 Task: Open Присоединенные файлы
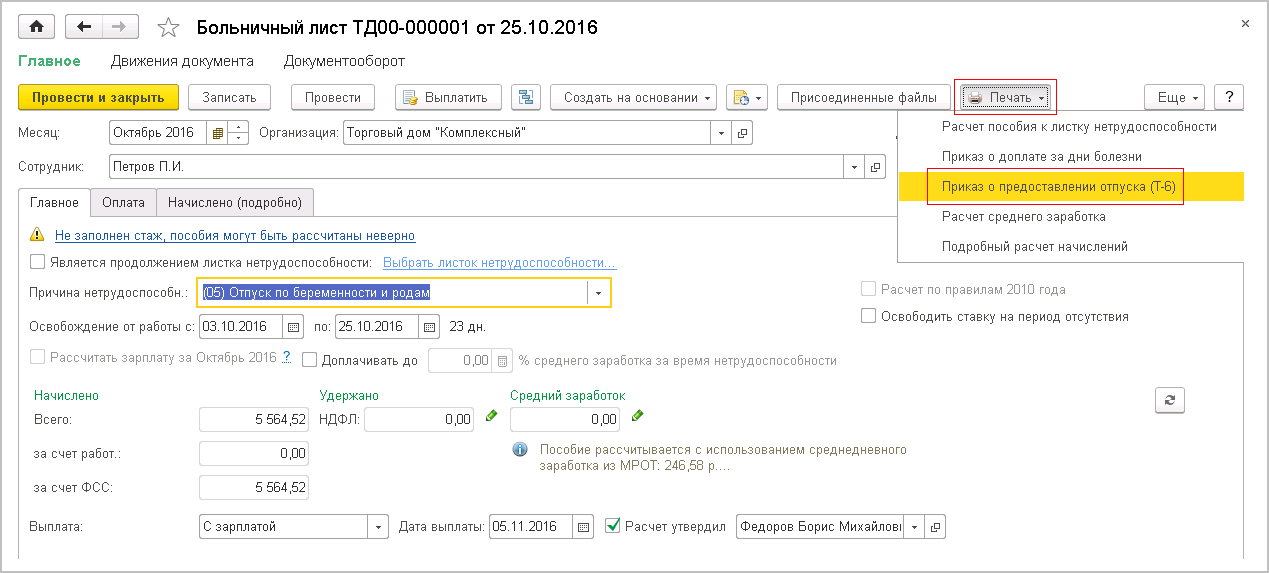(x=864, y=97)
